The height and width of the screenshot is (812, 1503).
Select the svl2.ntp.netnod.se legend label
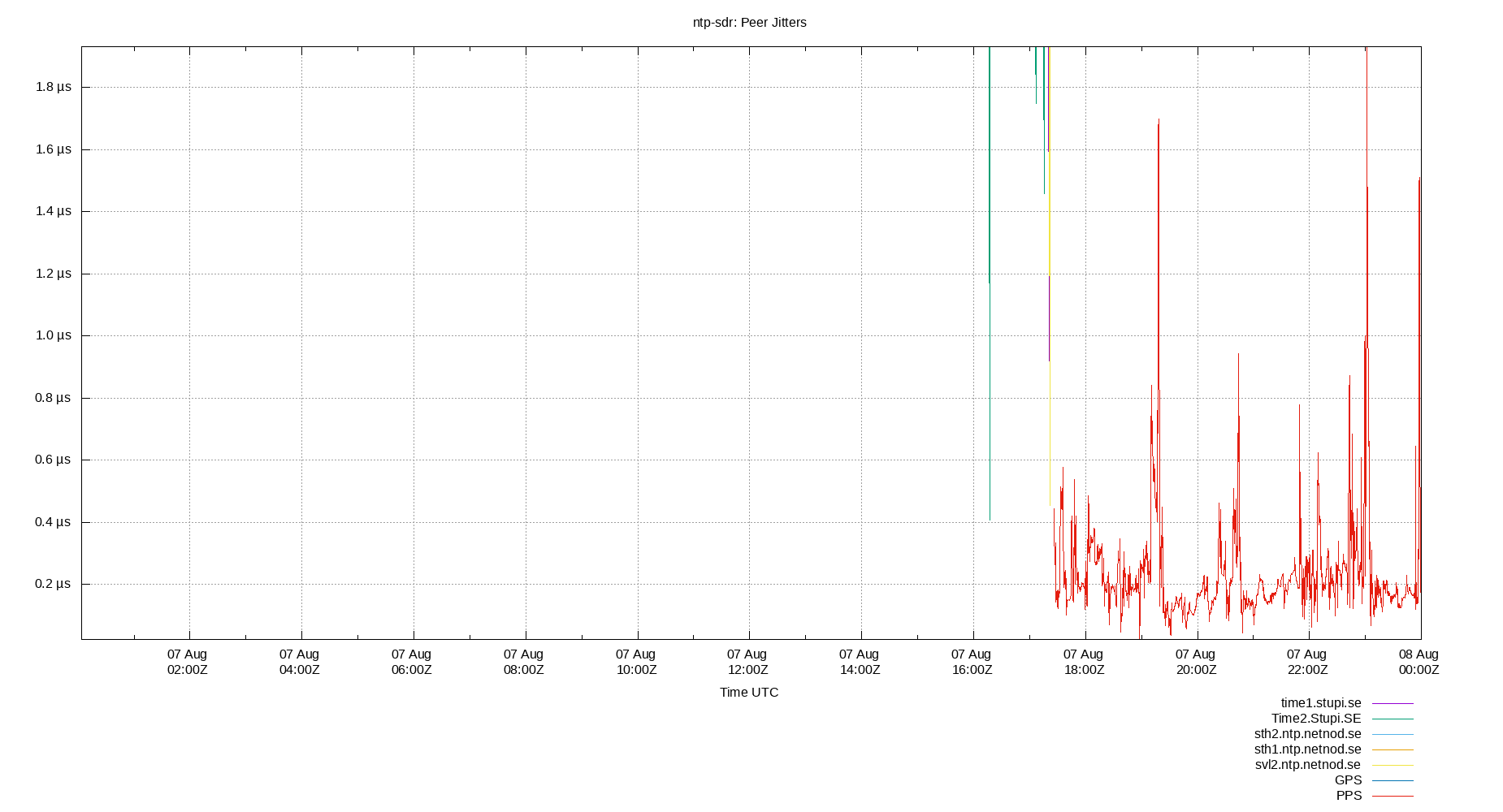(1308, 765)
